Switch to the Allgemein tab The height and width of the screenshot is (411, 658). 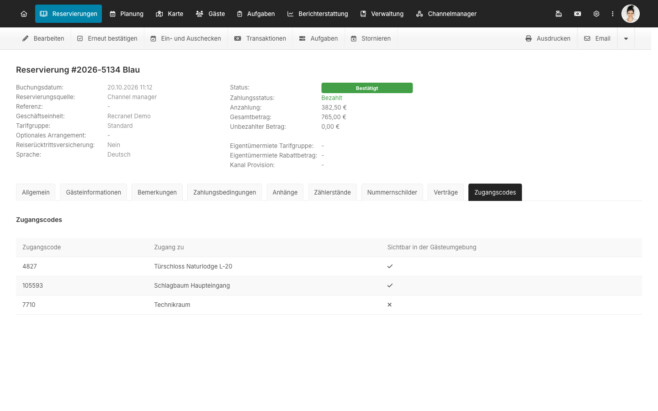(36, 192)
